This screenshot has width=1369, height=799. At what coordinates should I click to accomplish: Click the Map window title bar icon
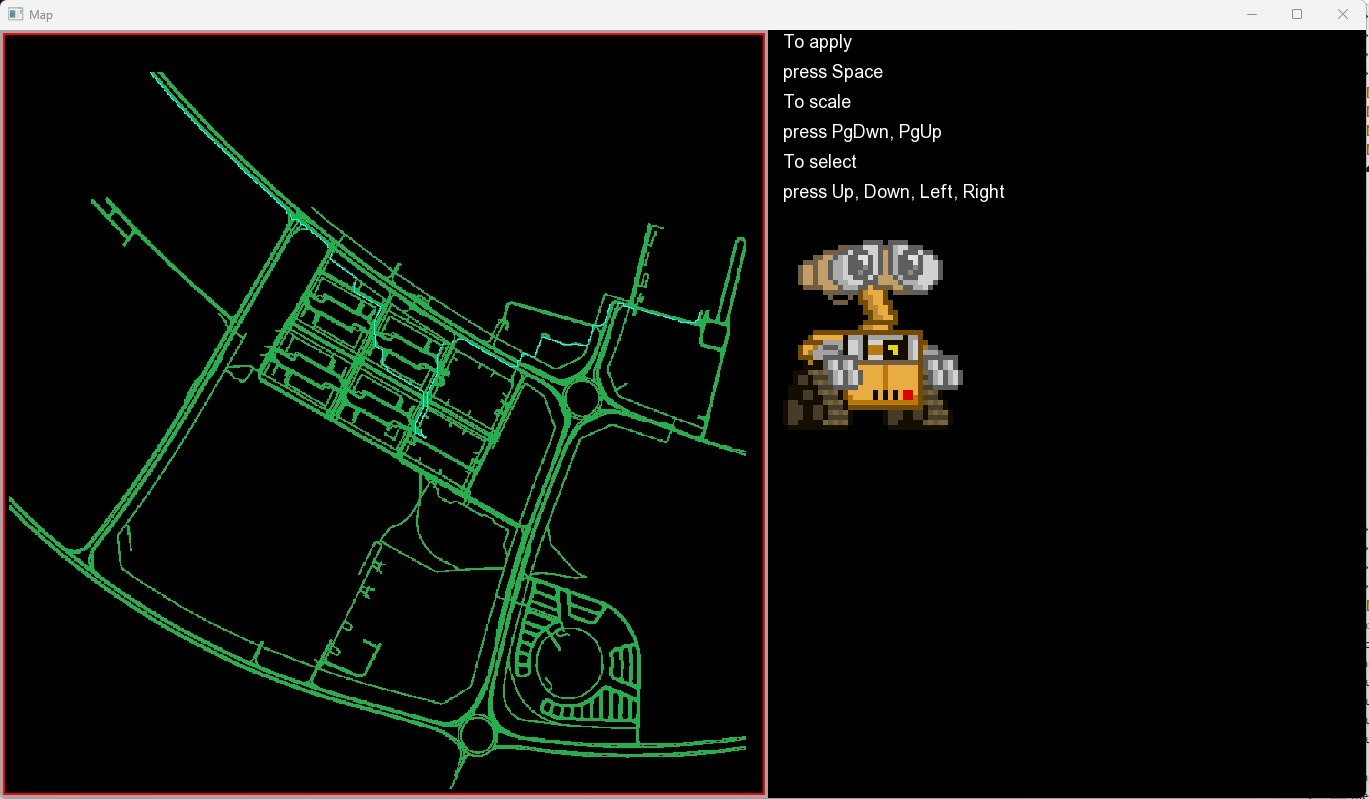14,14
